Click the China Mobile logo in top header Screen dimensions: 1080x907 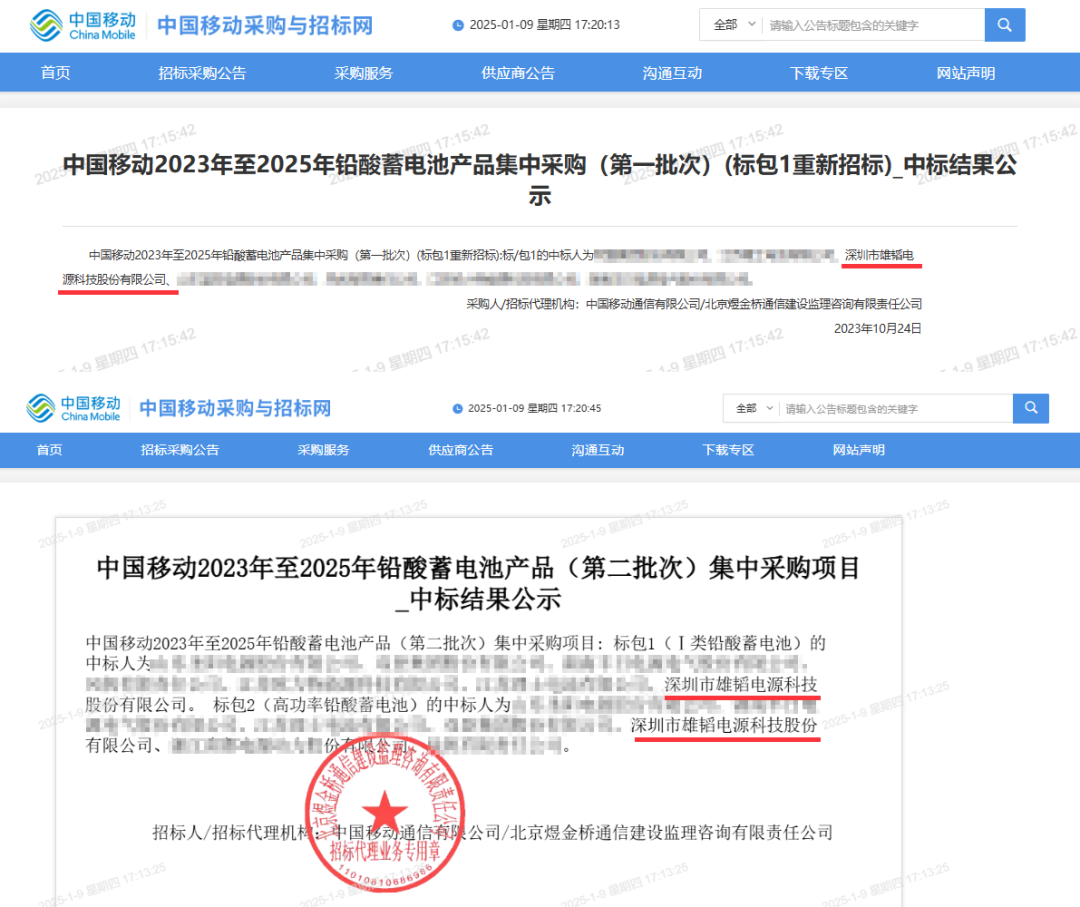(83, 25)
